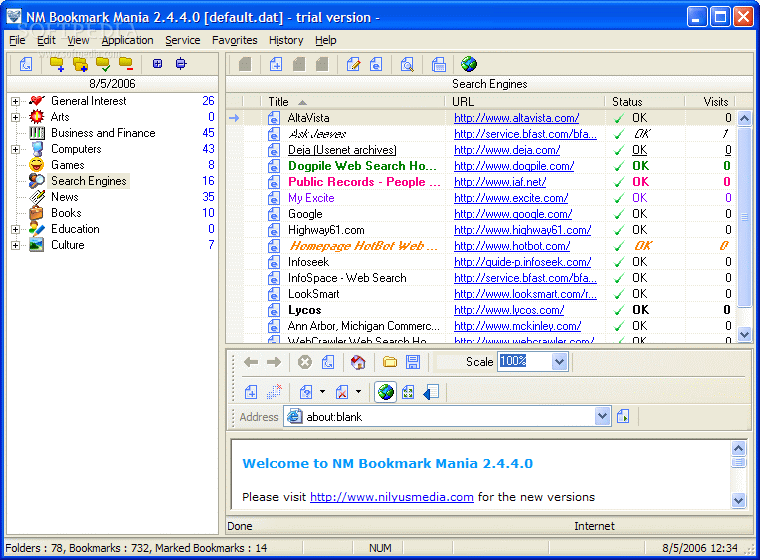Visit the http://www.nilyusmedia.com link

[x=392, y=497]
